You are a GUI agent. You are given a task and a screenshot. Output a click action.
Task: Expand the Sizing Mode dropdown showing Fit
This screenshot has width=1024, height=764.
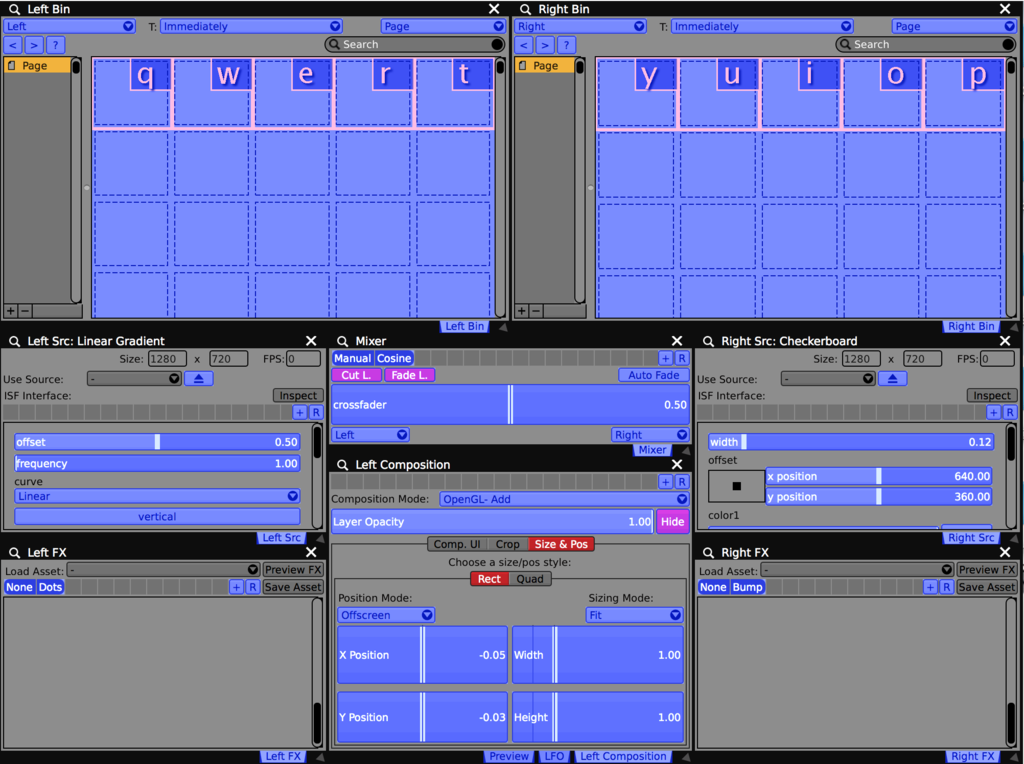[634, 615]
